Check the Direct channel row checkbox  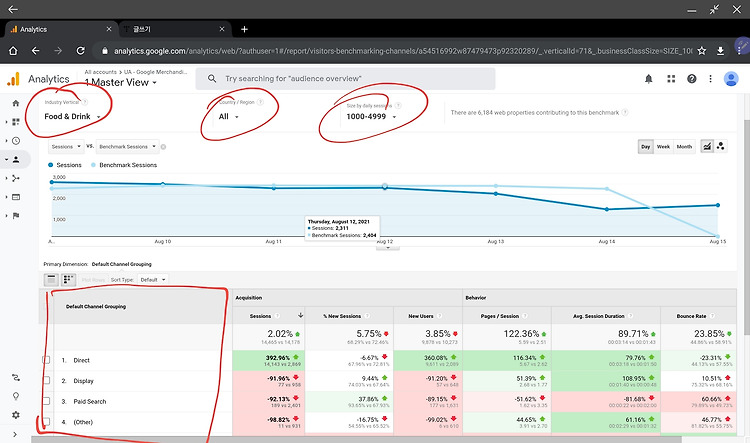click(46, 360)
